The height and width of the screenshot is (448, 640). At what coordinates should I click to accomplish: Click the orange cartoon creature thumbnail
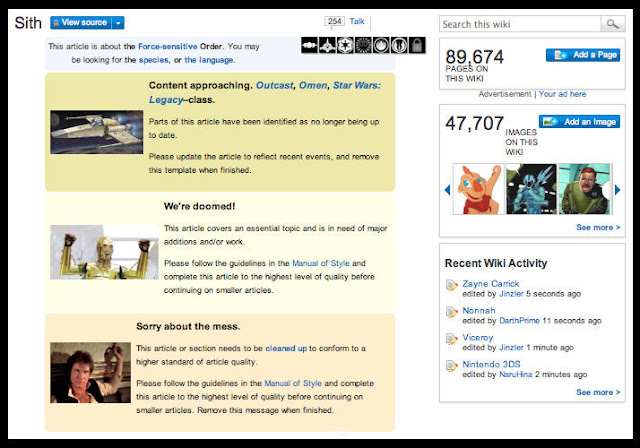tap(478, 189)
